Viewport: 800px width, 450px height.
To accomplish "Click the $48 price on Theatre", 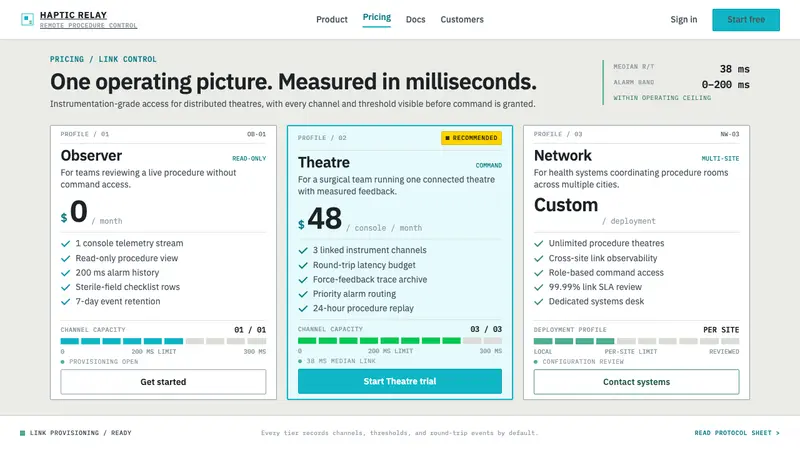I will click(320, 219).
